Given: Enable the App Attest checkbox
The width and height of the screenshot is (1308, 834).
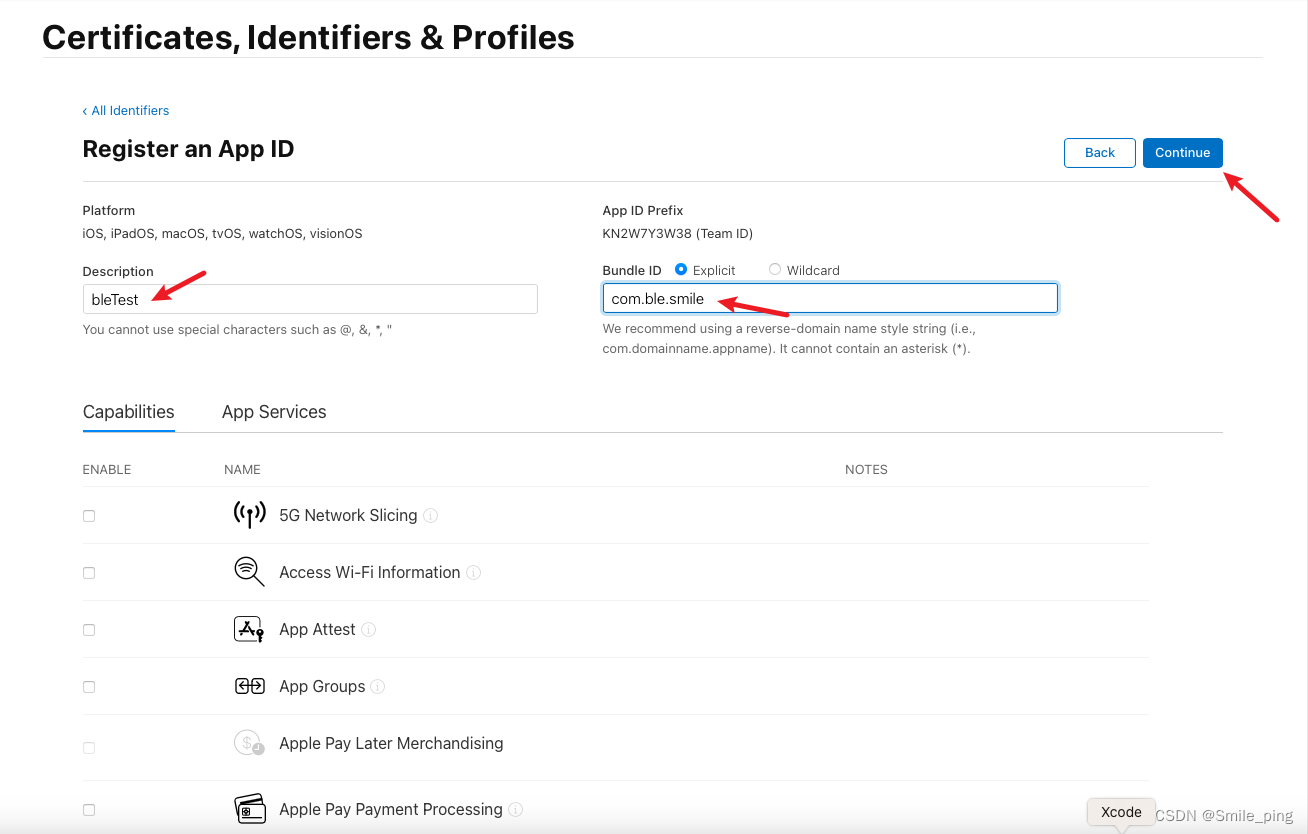Looking at the screenshot, I should pyautogui.click(x=89, y=630).
